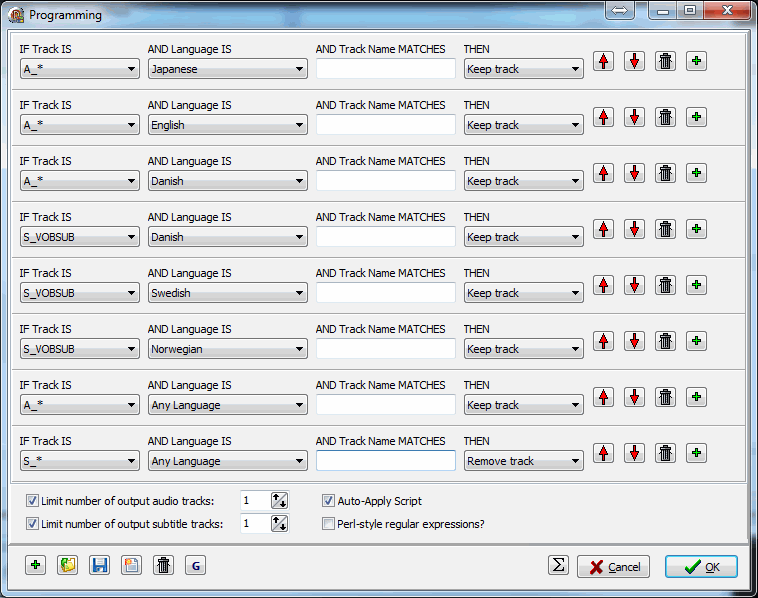The width and height of the screenshot is (758, 598).
Task: Open a saved script file
Action: [67, 565]
